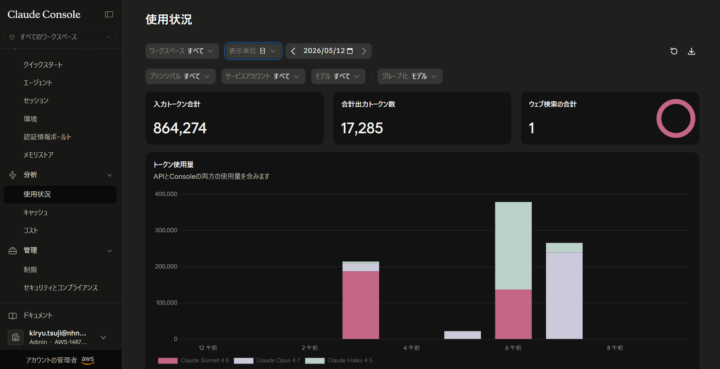720x369 pixels.
Task: Click the 使用状況 page heading
Action: (169, 20)
